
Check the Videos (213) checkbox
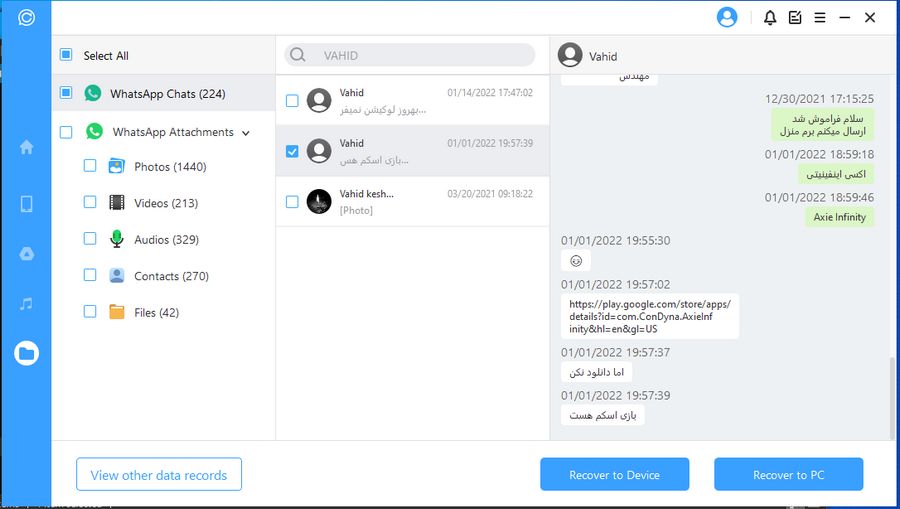(x=90, y=202)
